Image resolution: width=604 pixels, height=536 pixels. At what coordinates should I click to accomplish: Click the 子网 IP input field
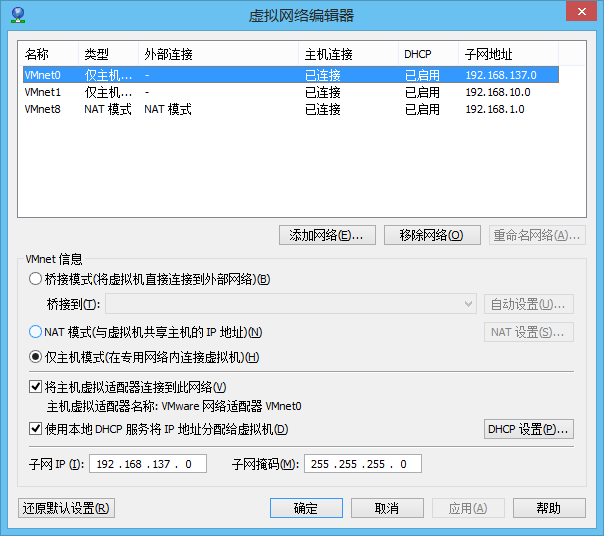click(148, 464)
